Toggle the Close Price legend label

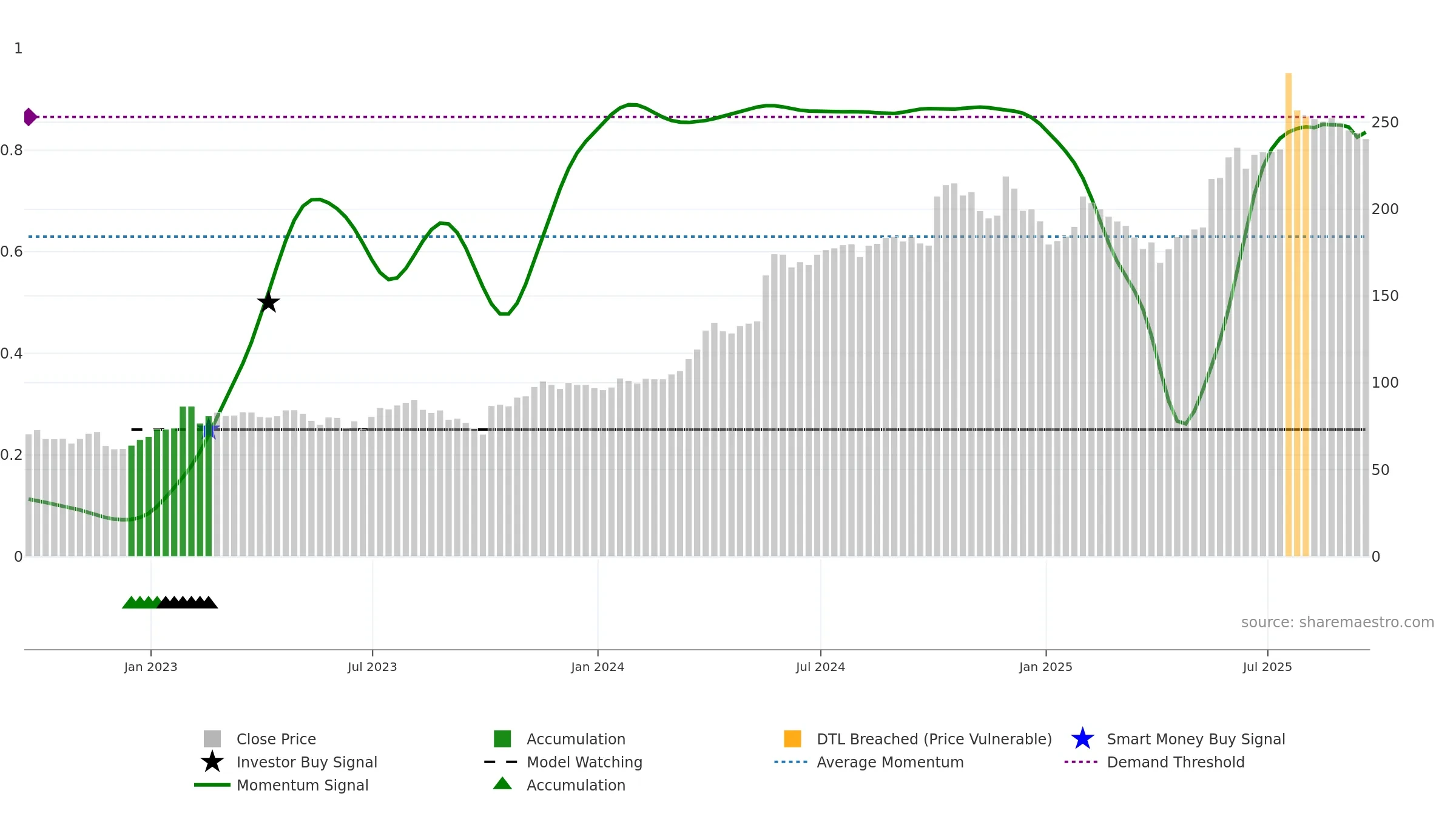click(276, 740)
